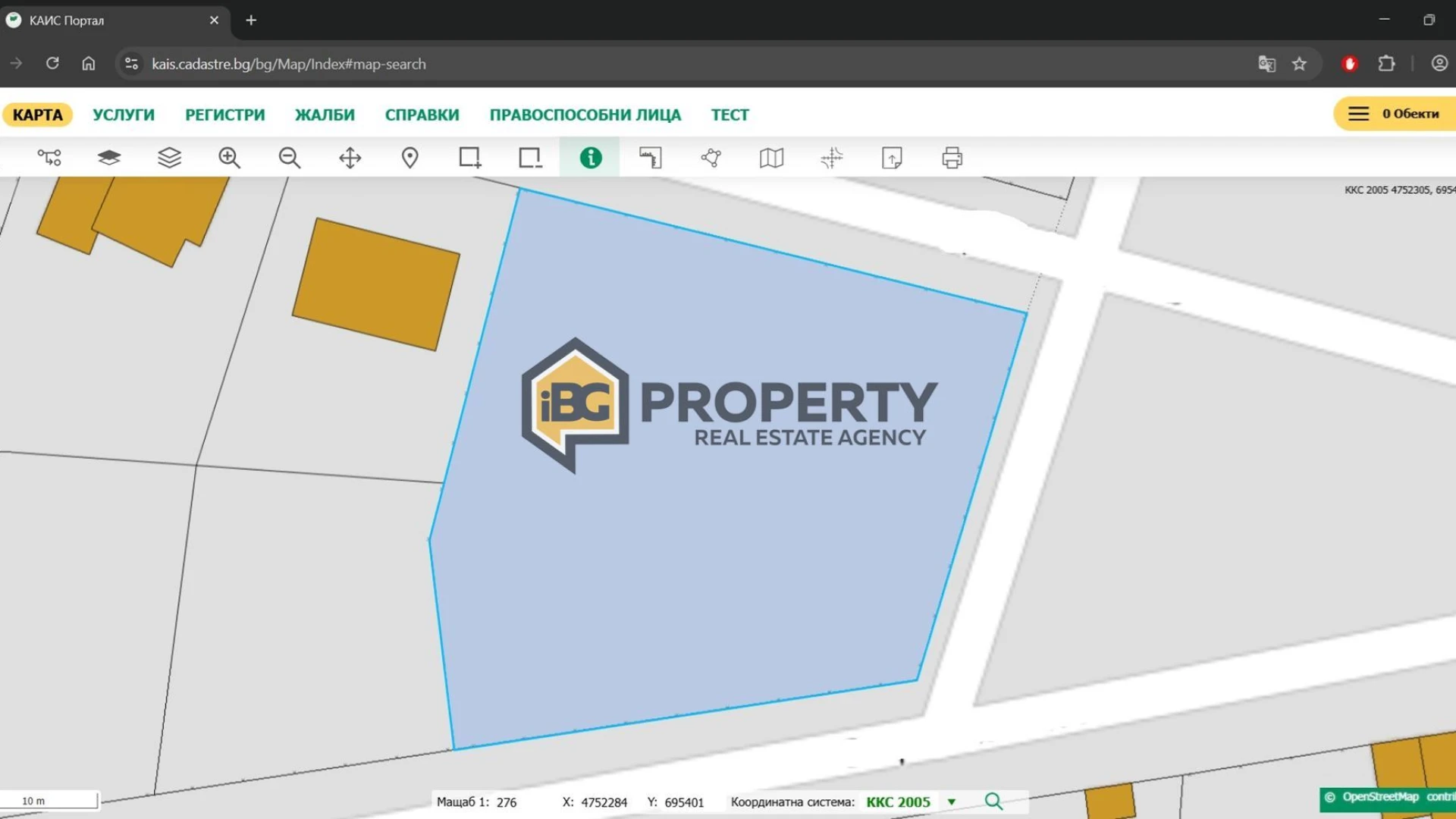Open the browser translate page icon
Screen dimensions: 1456x819
coord(1266,64)
